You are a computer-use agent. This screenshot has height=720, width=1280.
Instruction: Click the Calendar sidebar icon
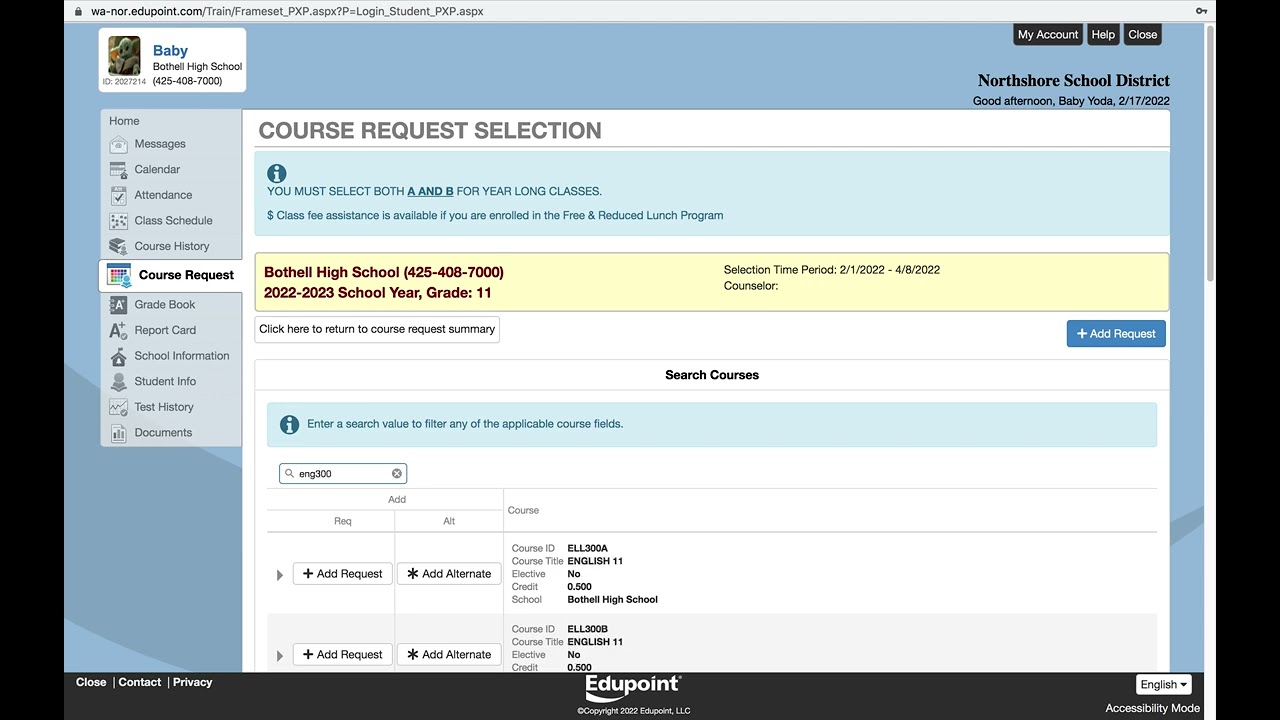click(x=118, y=170)
